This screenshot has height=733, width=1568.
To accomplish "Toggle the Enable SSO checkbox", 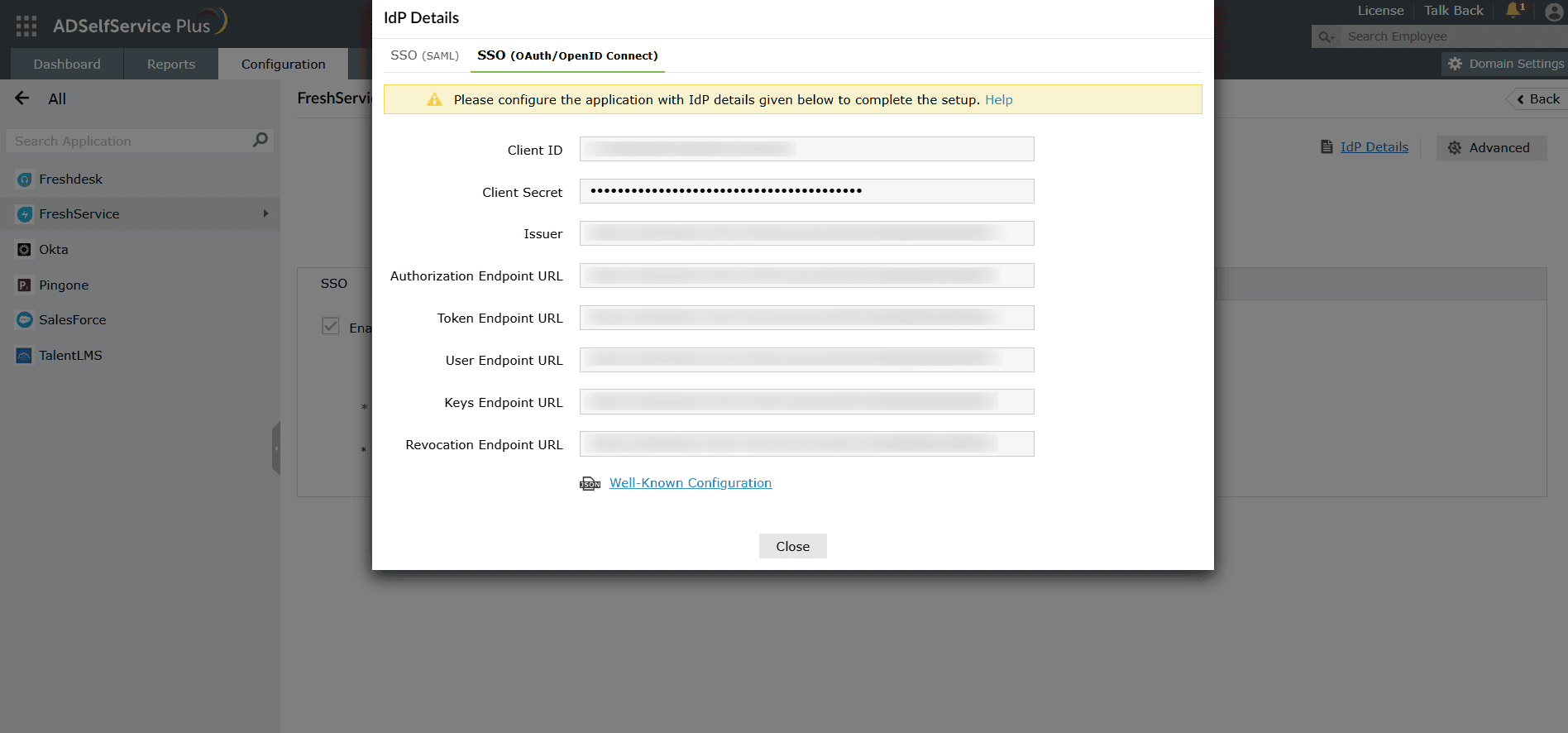I will (331, 326).
